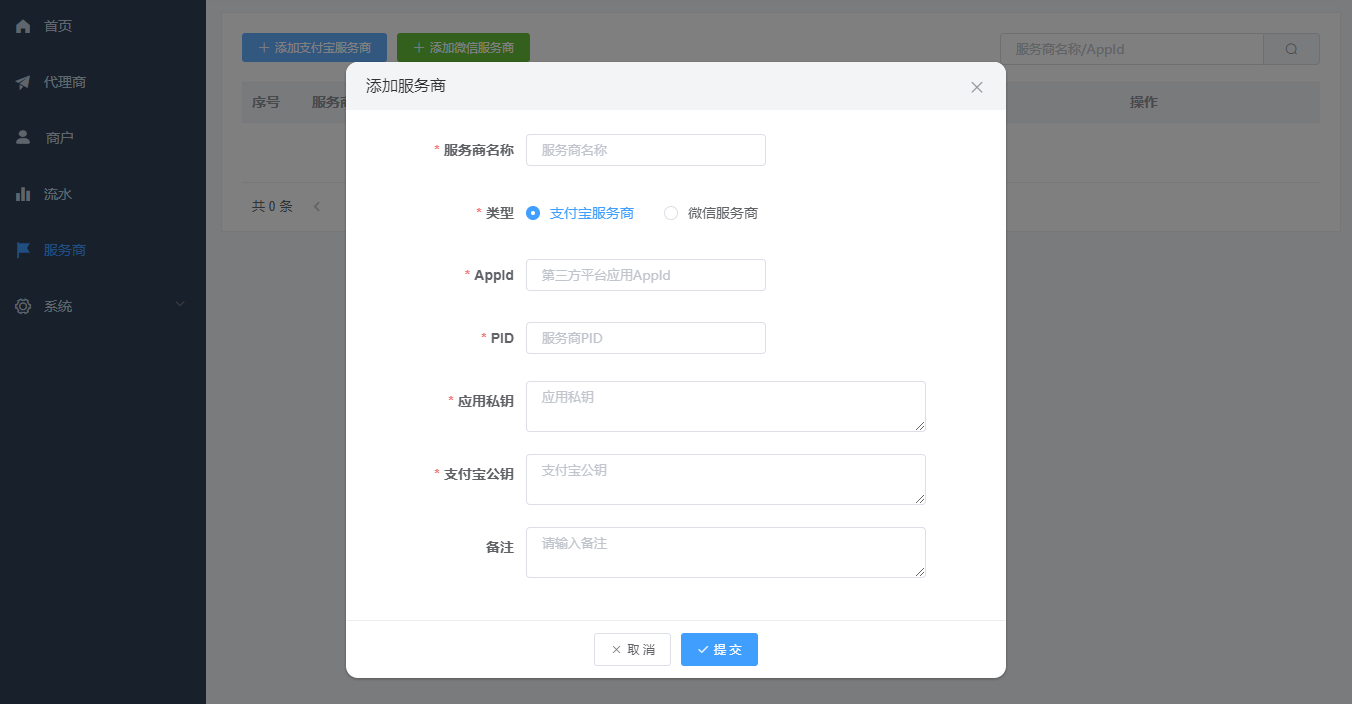
Task: Expand the 系统 menu chevron
Action: [179, 305]
